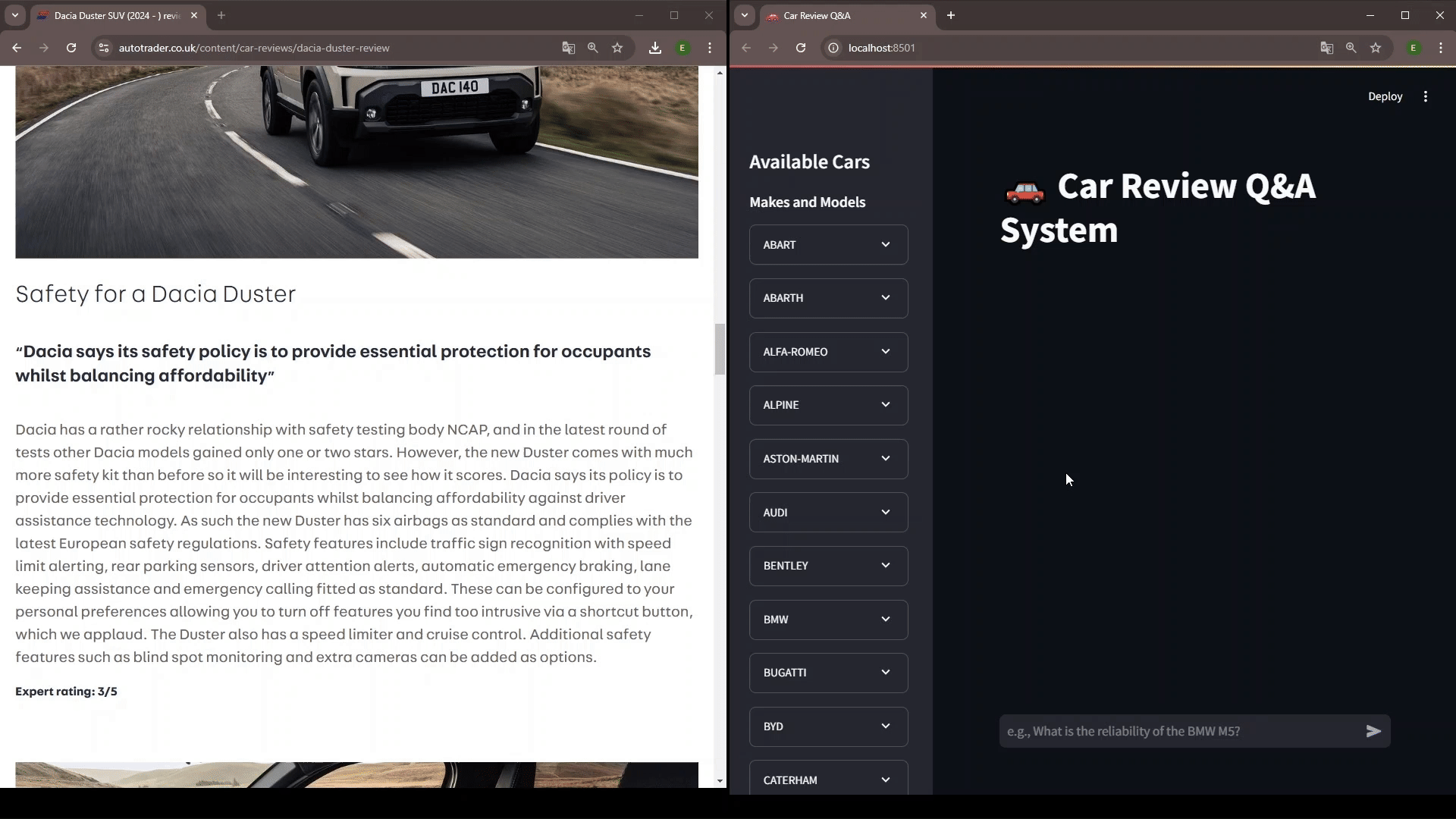Close the Car Review Q&A tab
Image resolution: width=1456 pixels, height=819 pixels.
924,15
